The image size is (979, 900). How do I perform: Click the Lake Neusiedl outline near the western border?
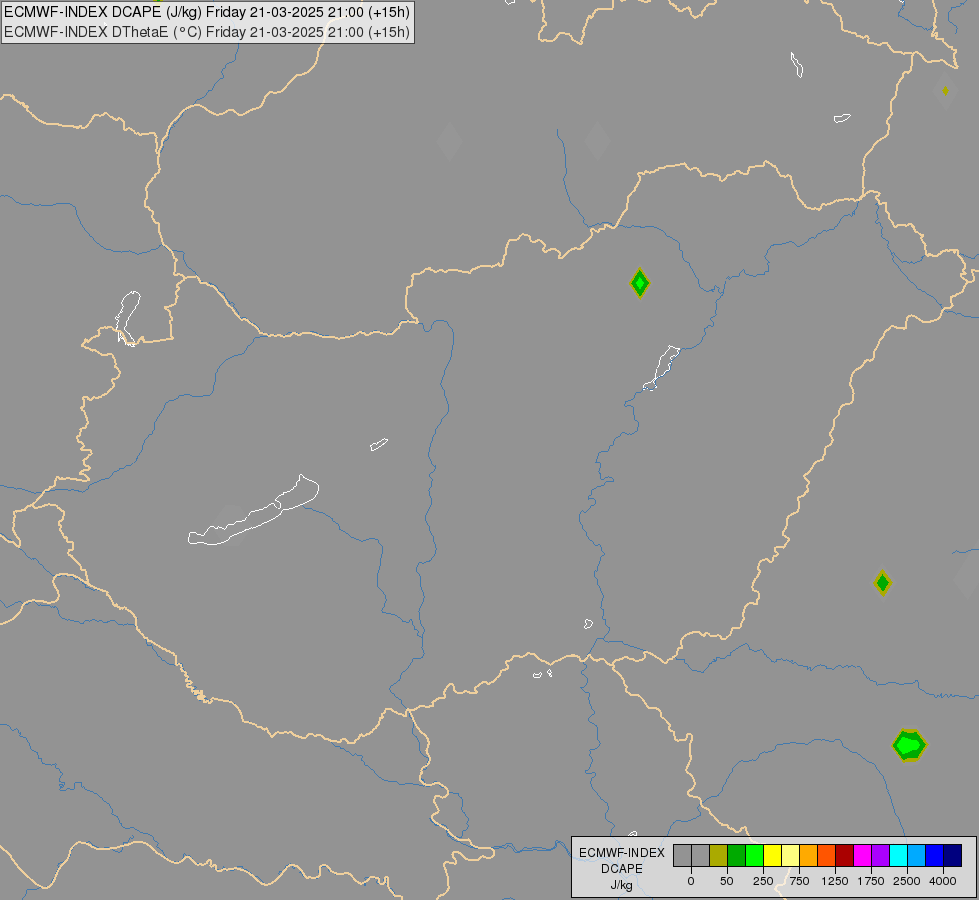(x=127, y=318)
